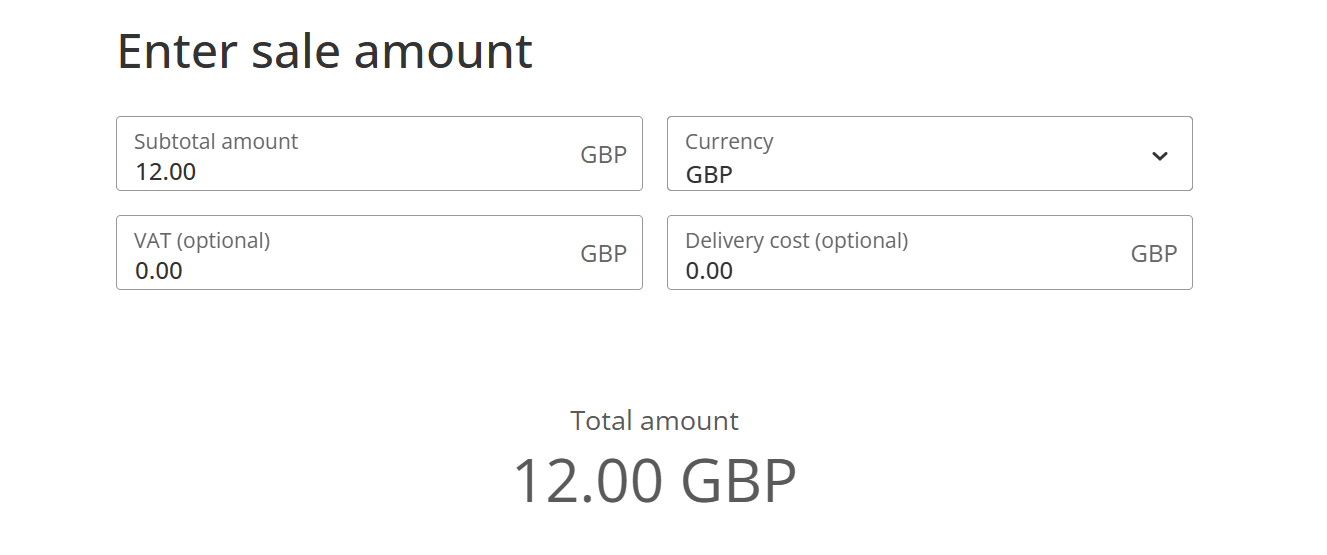Click into the VAT (optional) field

click(350, 270)
